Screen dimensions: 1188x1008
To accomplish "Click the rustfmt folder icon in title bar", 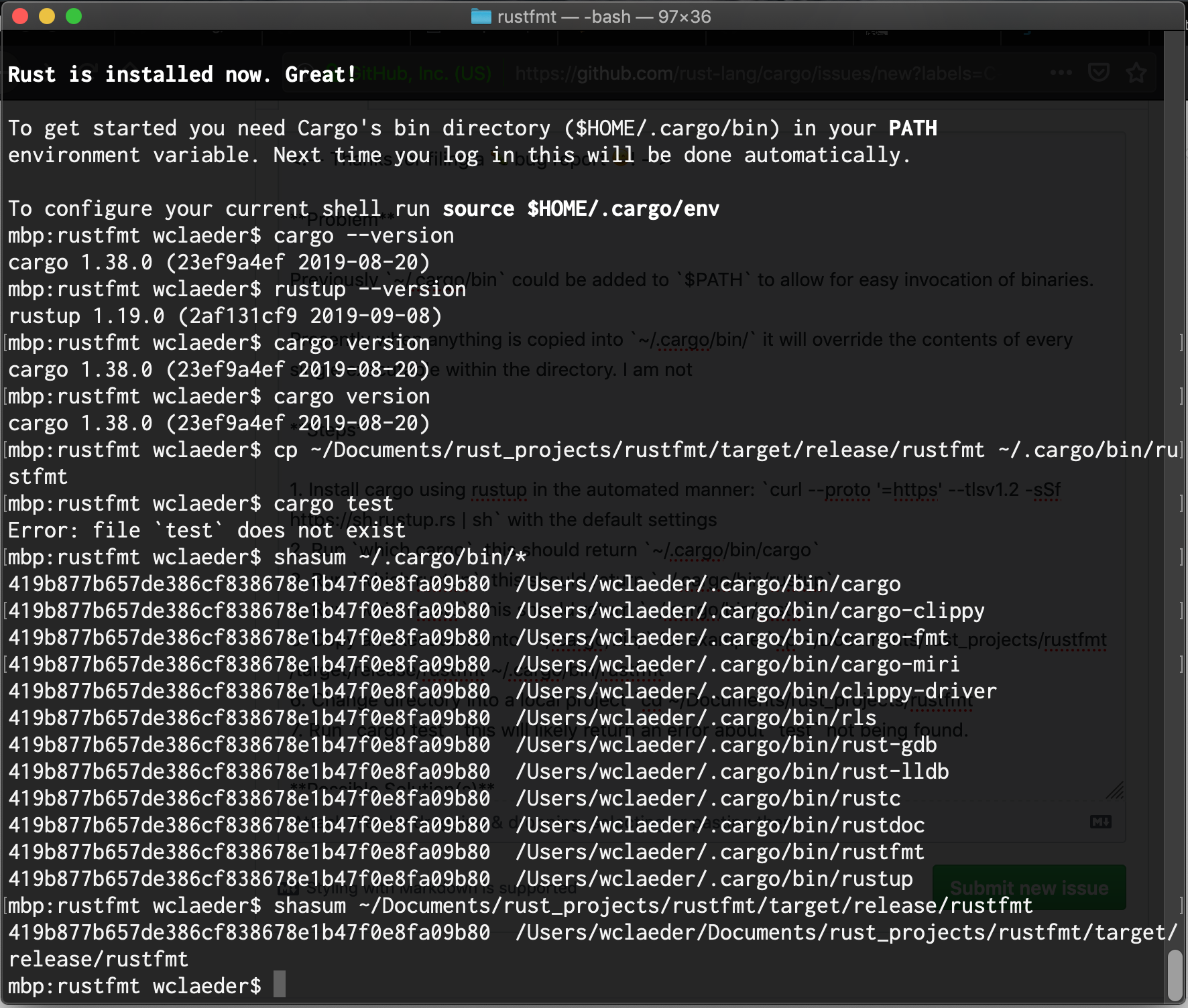I will [x=481, y=16].
